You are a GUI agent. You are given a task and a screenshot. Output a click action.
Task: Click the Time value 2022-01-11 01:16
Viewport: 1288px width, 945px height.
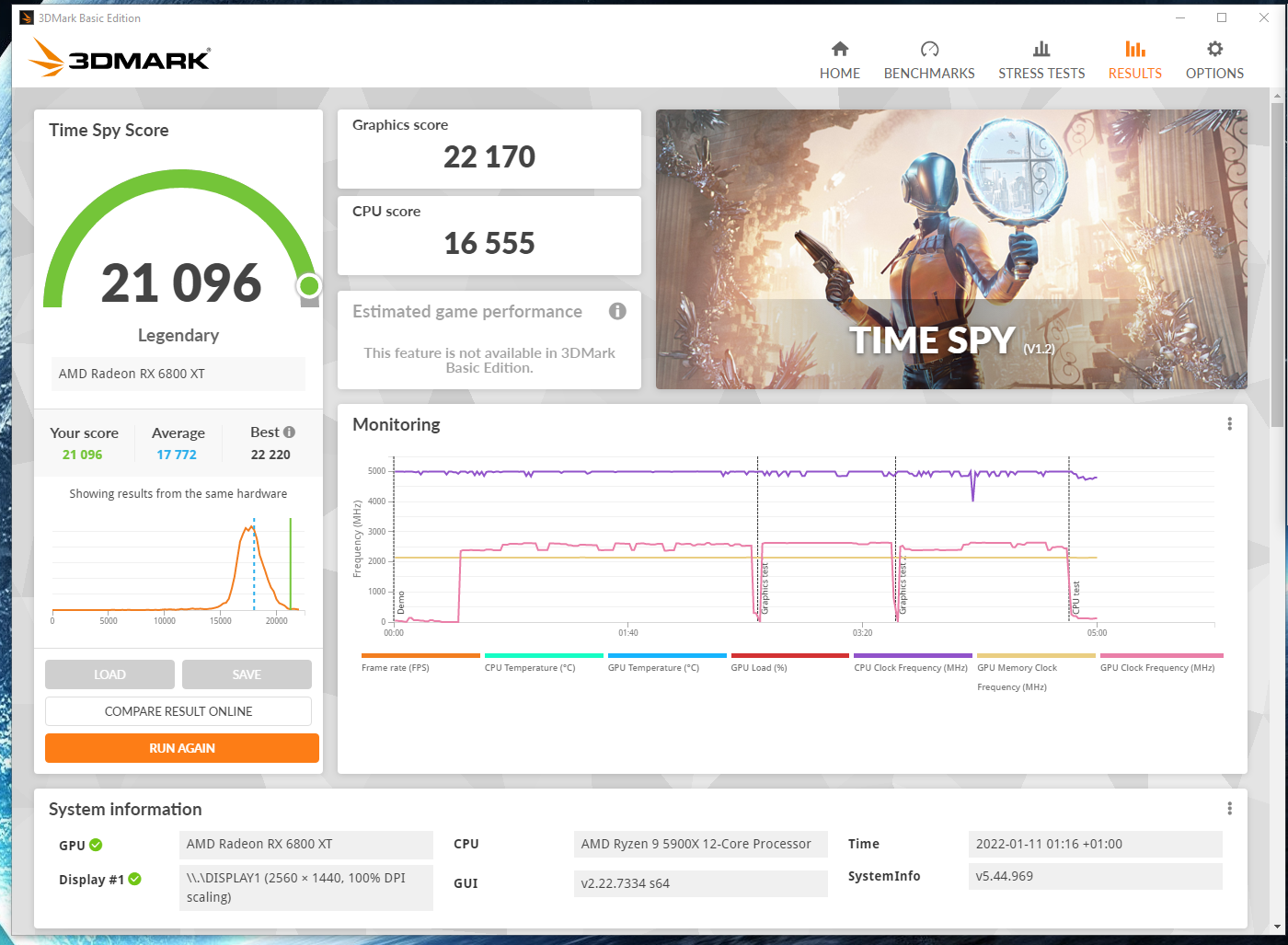point(1095,844)
